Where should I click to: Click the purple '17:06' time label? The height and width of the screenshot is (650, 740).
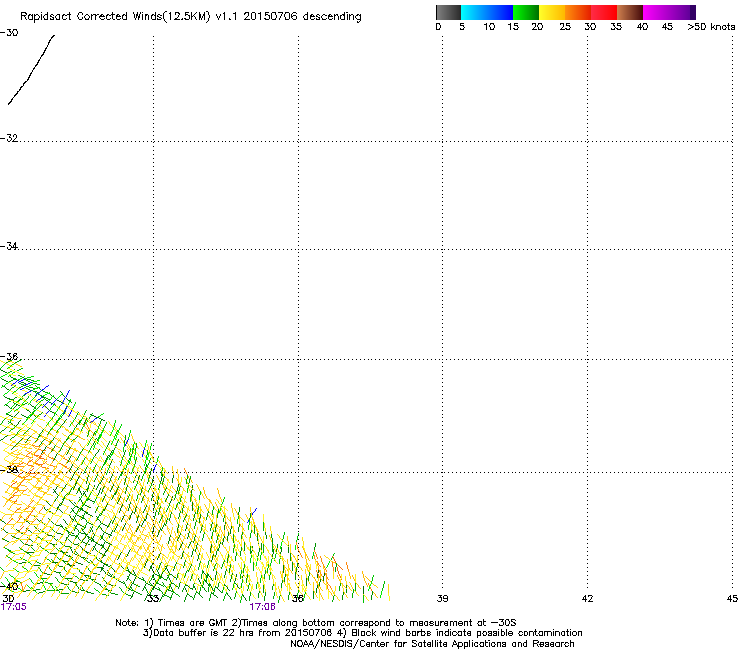tap(262, 607)
